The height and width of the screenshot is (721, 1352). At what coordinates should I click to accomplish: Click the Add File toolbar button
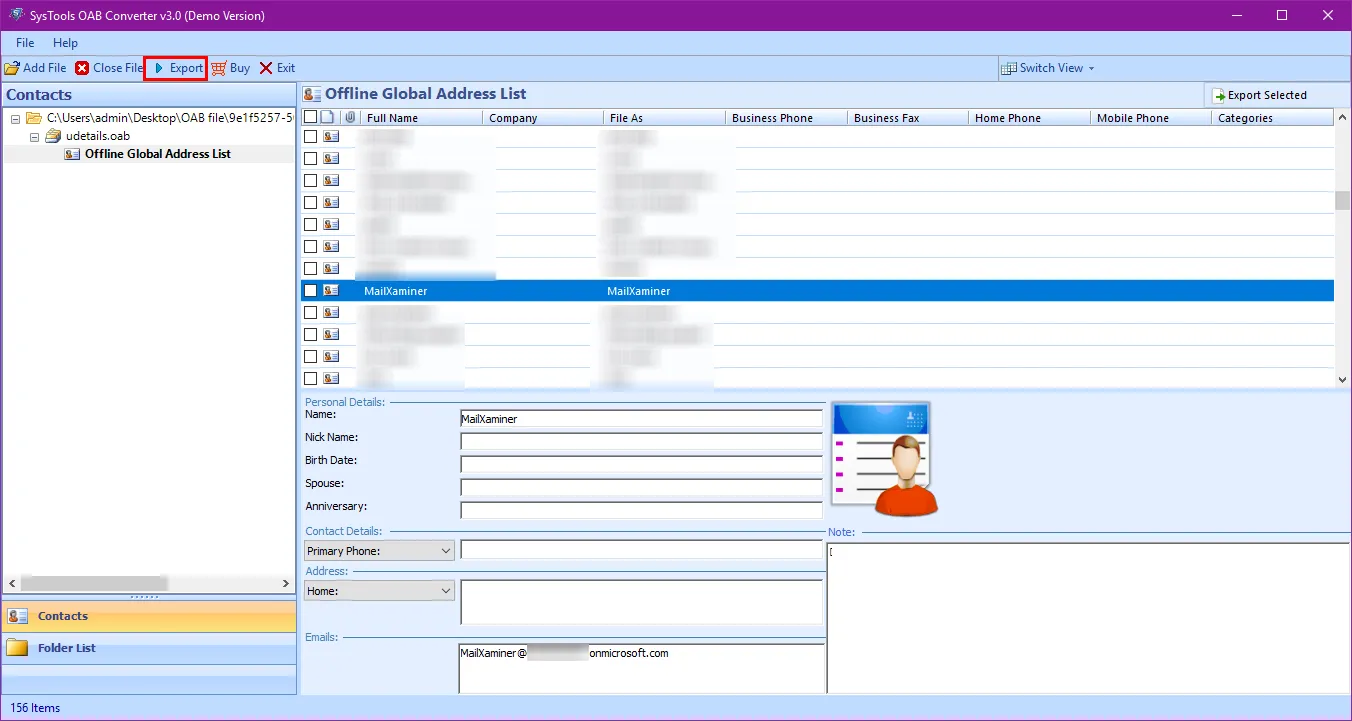[35, 68]
